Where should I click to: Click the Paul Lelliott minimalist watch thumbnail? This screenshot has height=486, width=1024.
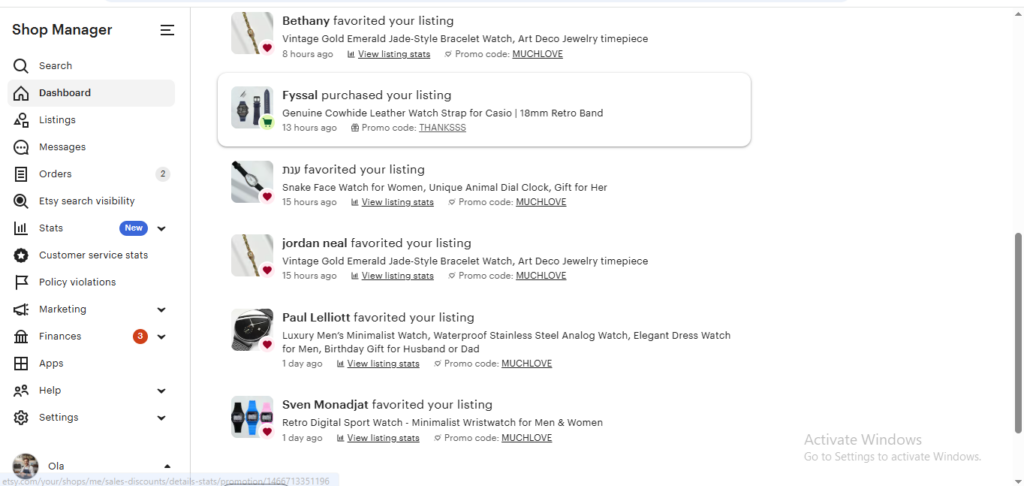click(x=252, y=330)
